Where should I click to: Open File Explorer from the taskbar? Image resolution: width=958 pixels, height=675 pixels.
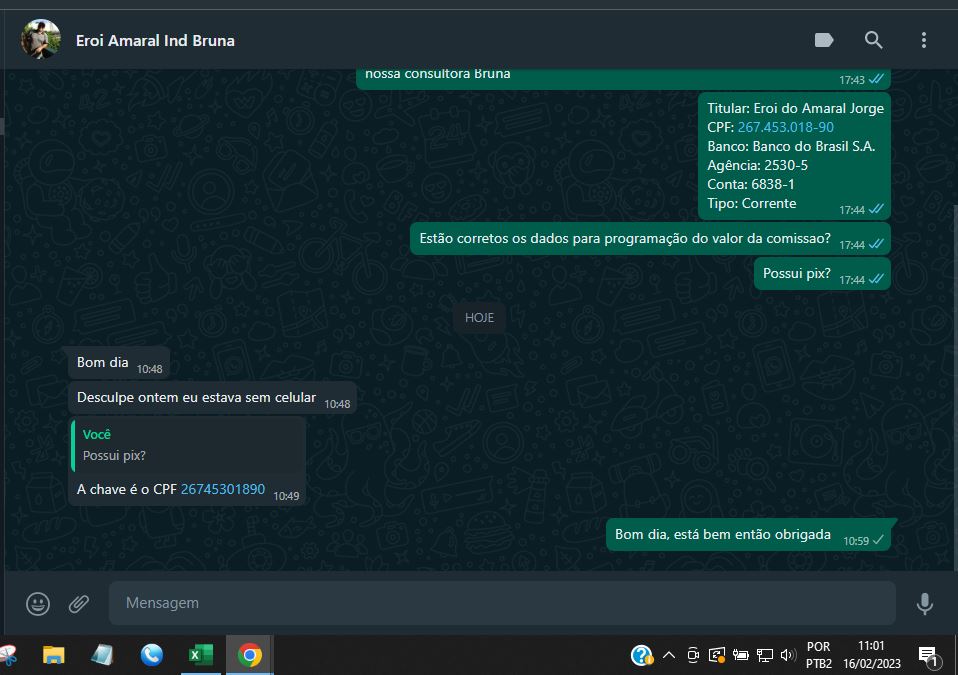[54, 655]
